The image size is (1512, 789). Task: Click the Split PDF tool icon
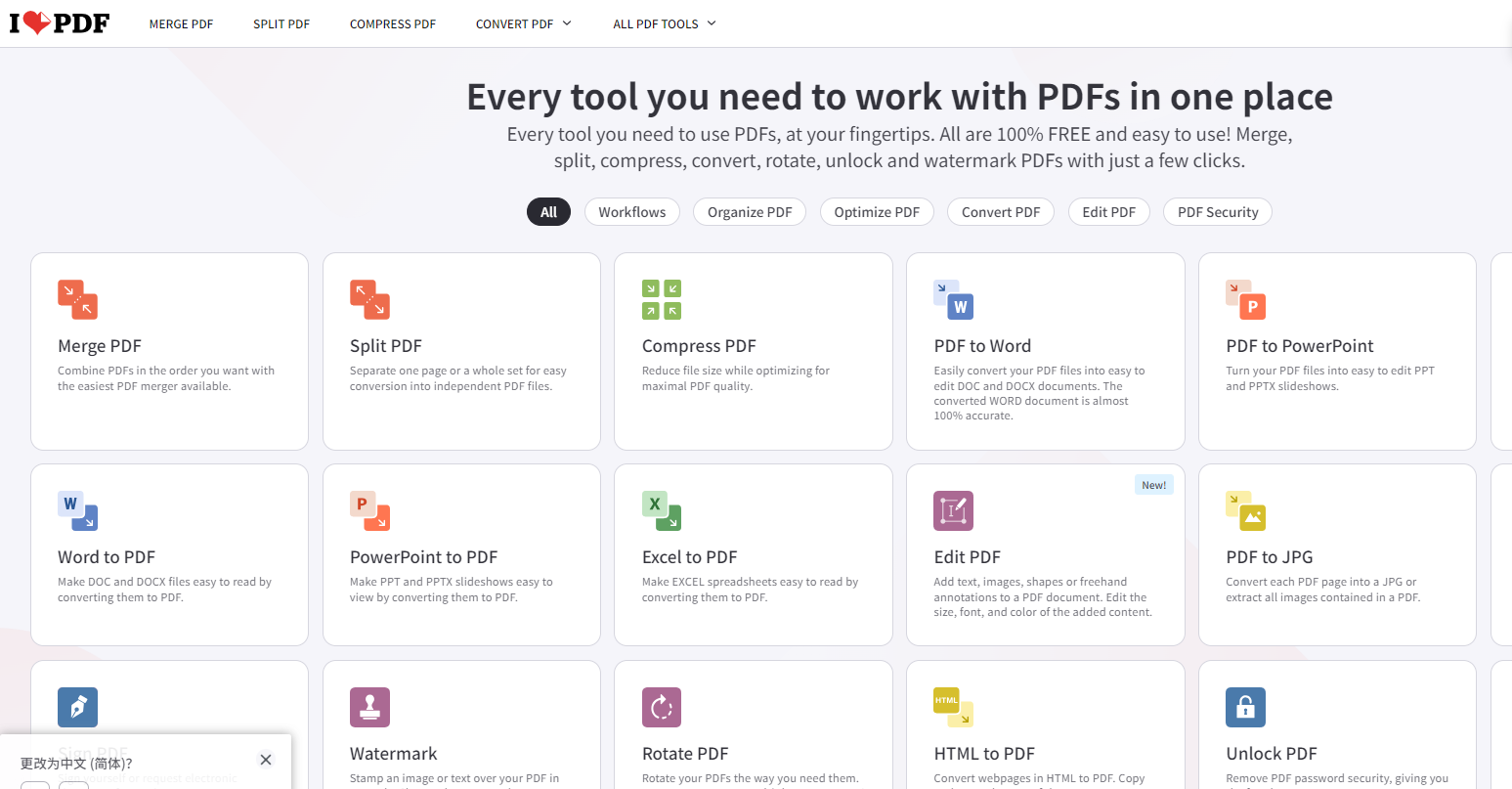(x=369, y=300)
